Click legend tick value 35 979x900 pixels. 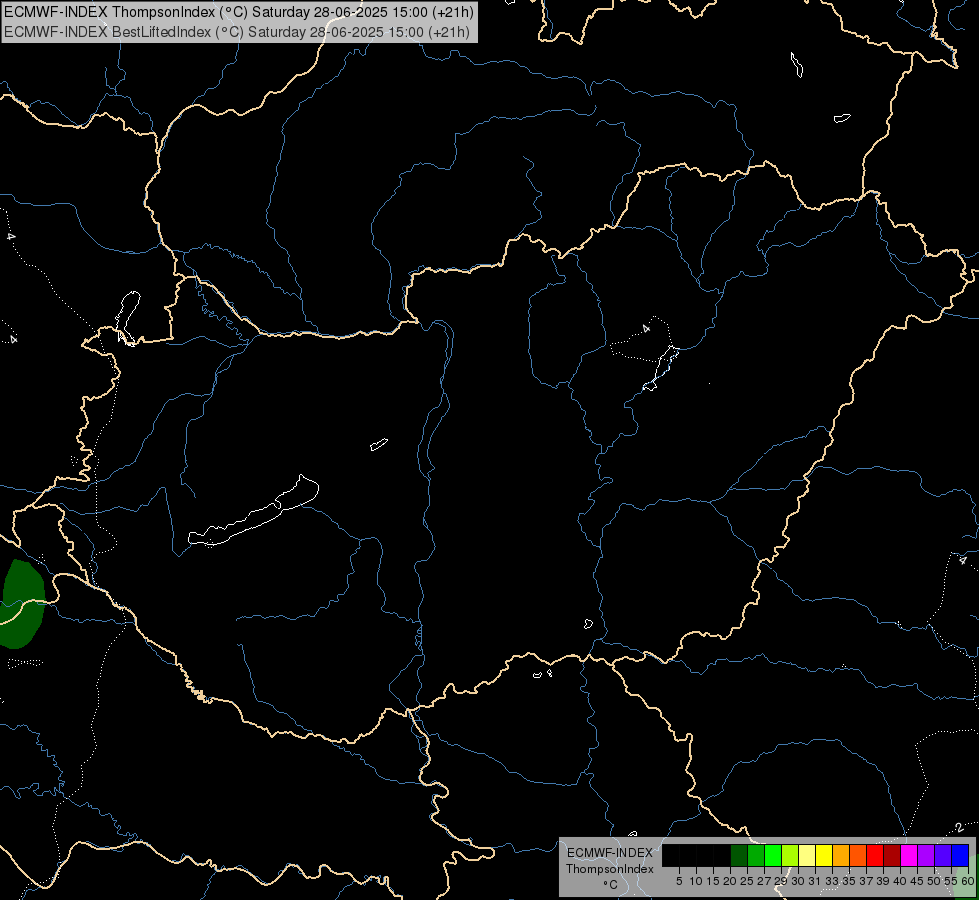849,881
